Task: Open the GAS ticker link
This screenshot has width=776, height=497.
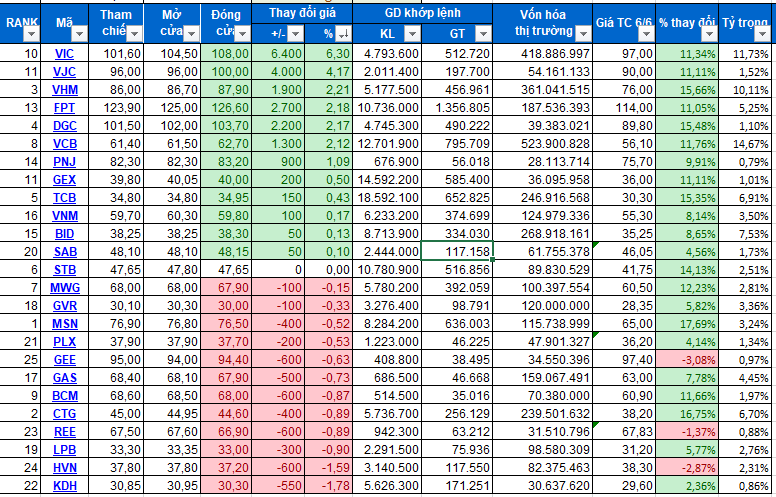Action: (x=65, y=378)
